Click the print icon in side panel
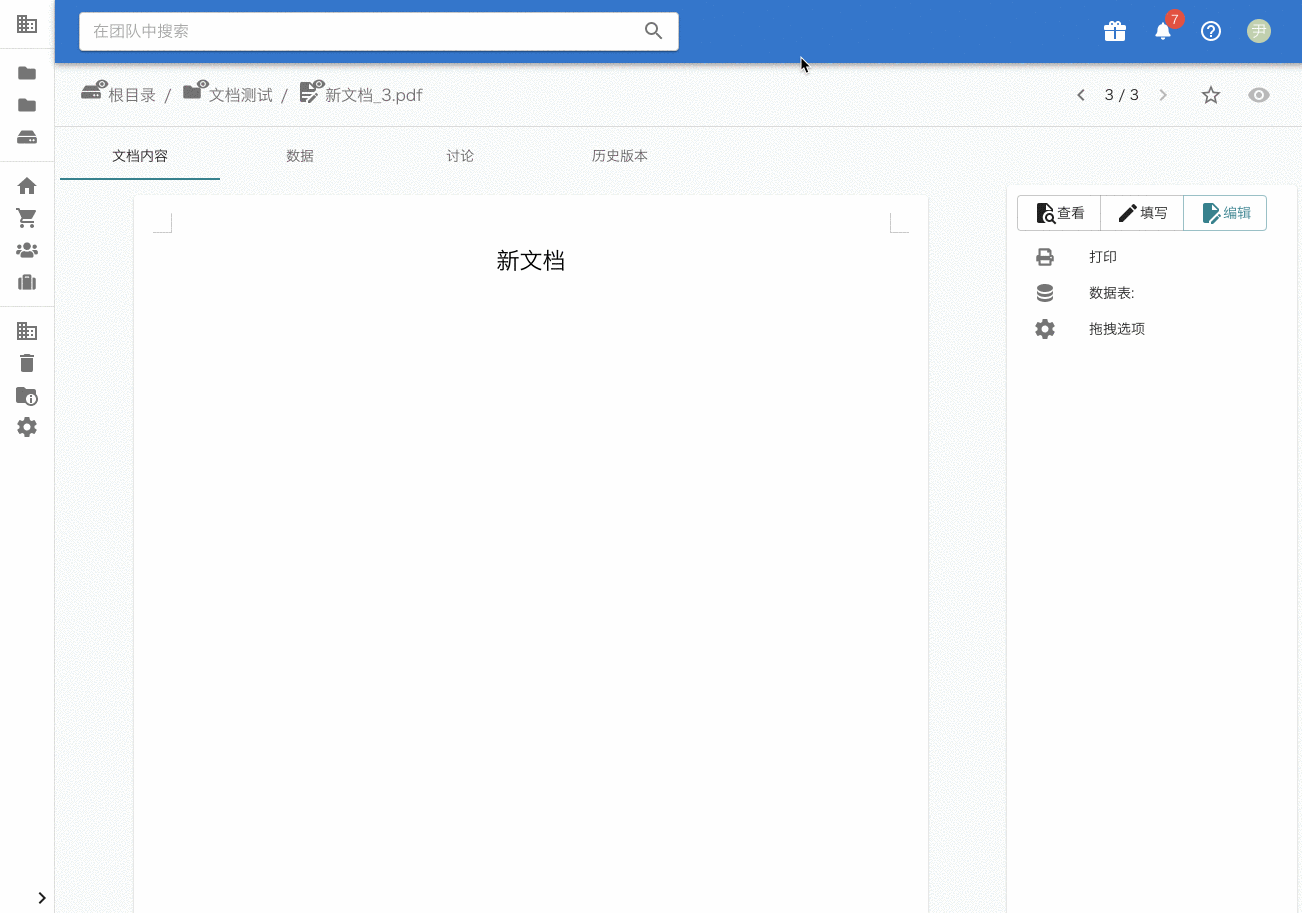 pos(1045,257)
